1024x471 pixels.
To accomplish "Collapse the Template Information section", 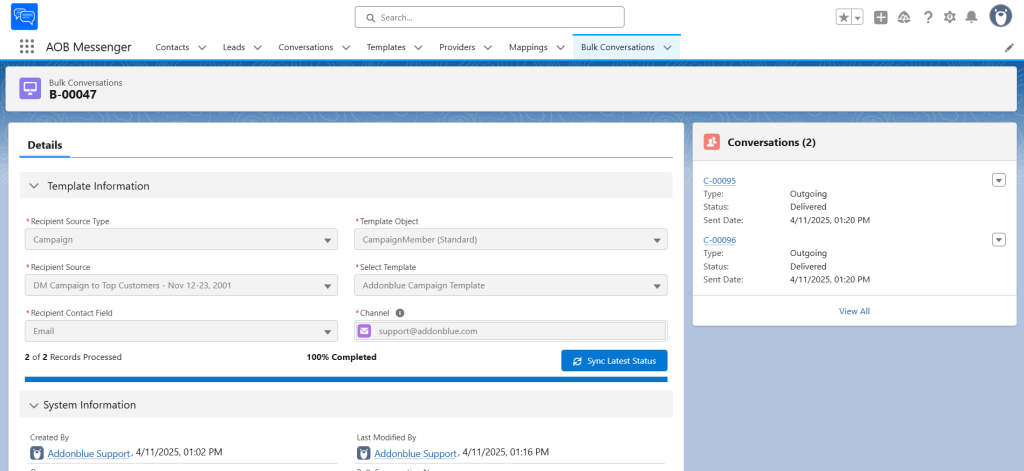I will pyautogui.click(x=35, y=186).
